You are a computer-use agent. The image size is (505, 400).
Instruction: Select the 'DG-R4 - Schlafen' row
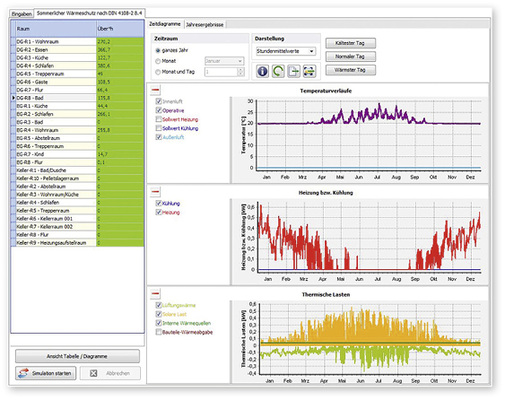tap(77, 66)
